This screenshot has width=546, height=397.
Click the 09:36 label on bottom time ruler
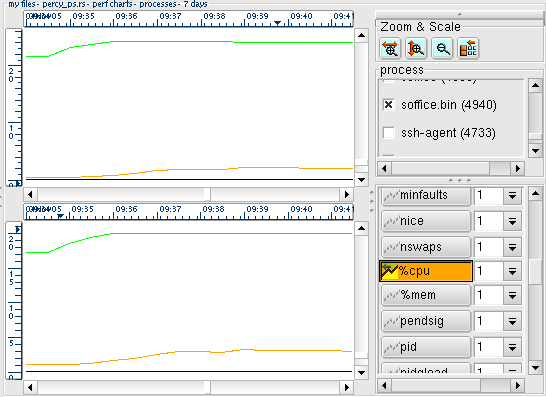(x=126, y=209)
